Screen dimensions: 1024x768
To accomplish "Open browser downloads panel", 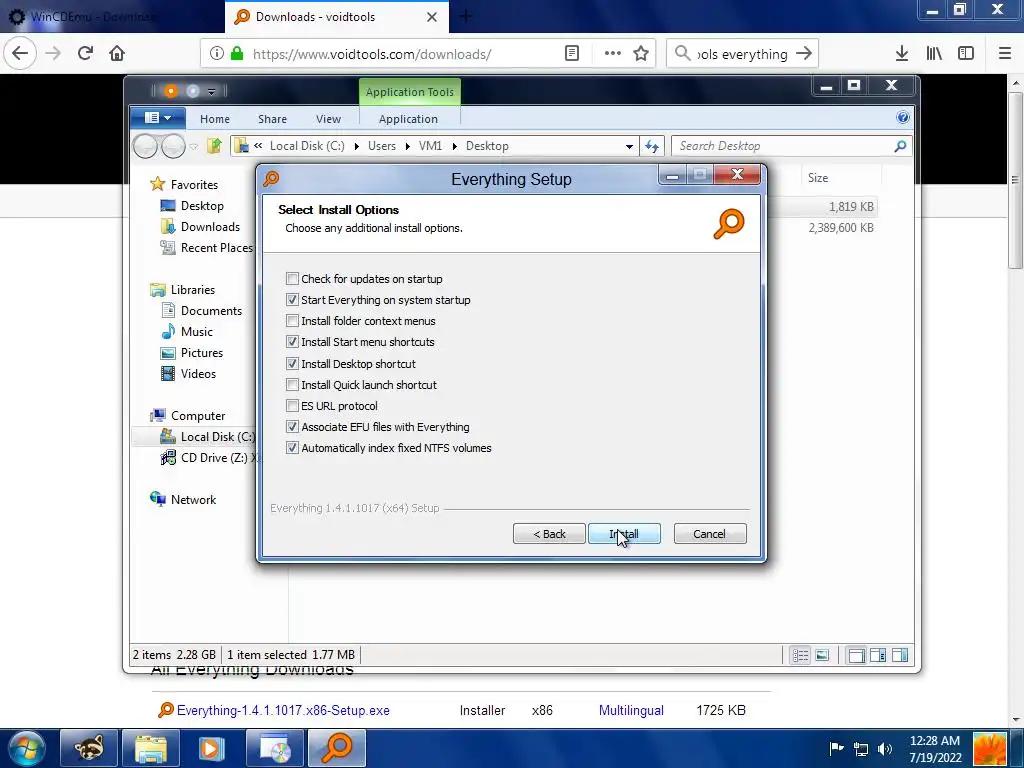I will pos(902,54).
